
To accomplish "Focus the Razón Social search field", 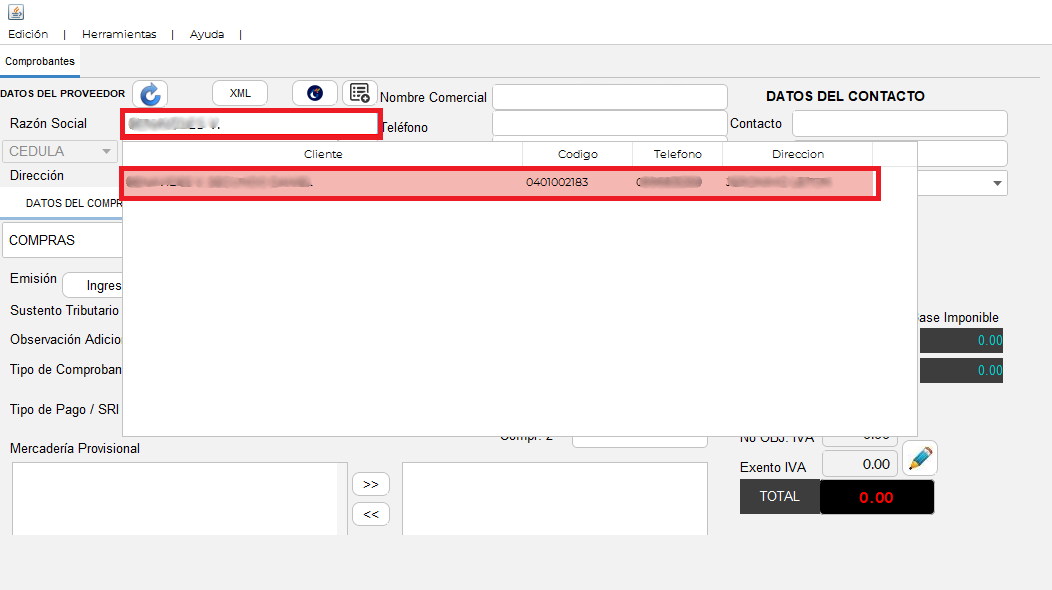I will click(x=252, y=124).
